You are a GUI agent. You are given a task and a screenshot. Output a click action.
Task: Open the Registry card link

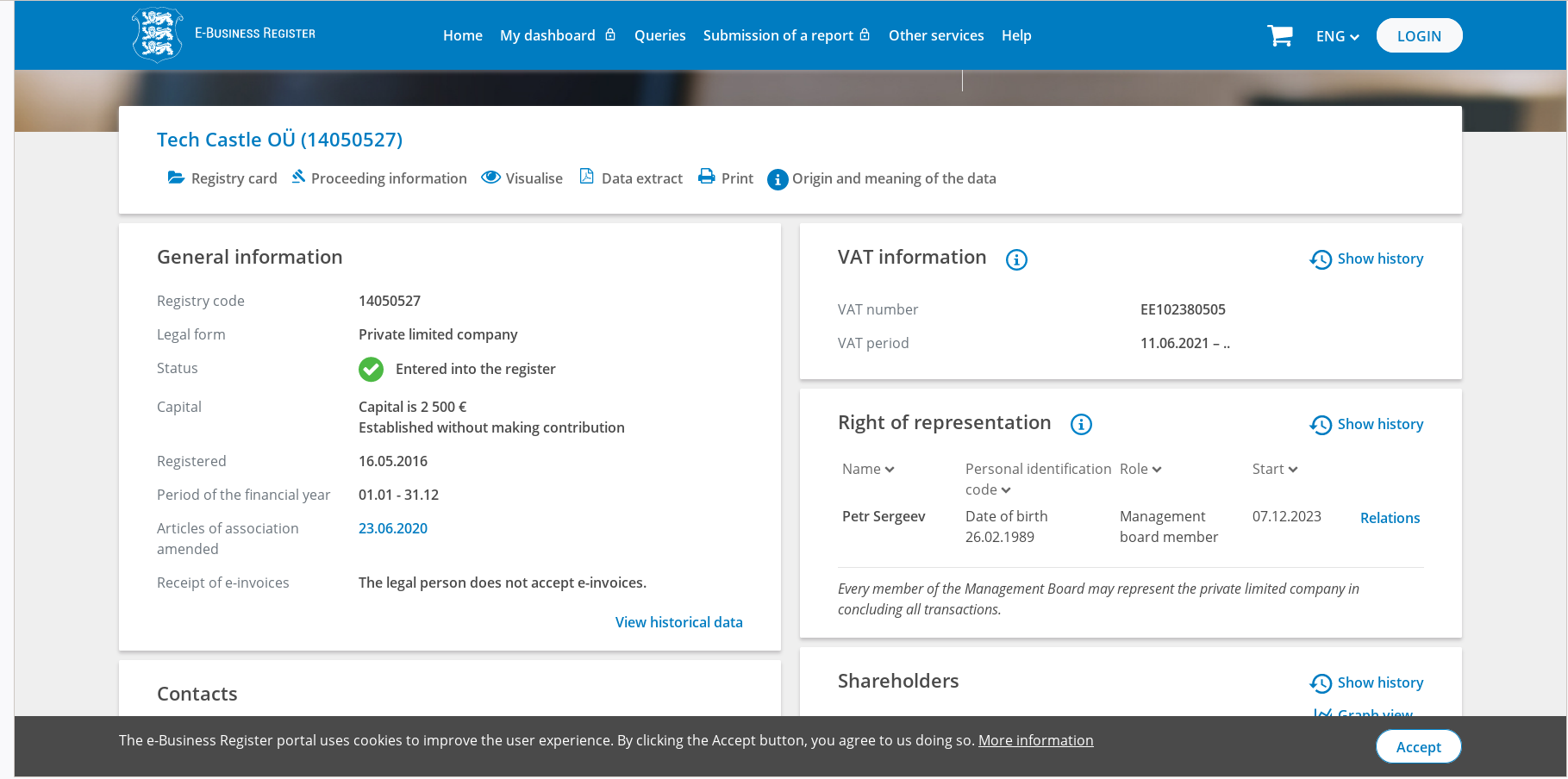(234, 178)
